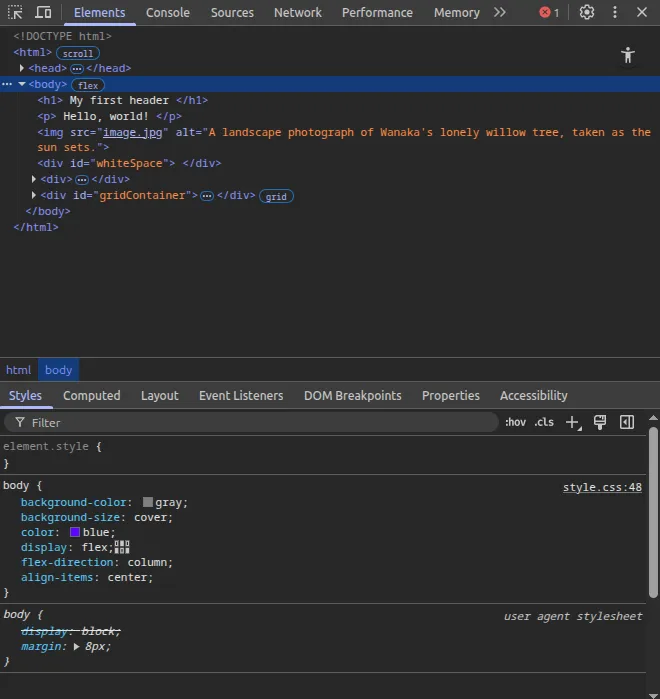Toggle the computed styles sidebar icon
The image size is (660, 699).
pyautogui.click(x=627, y=422)
